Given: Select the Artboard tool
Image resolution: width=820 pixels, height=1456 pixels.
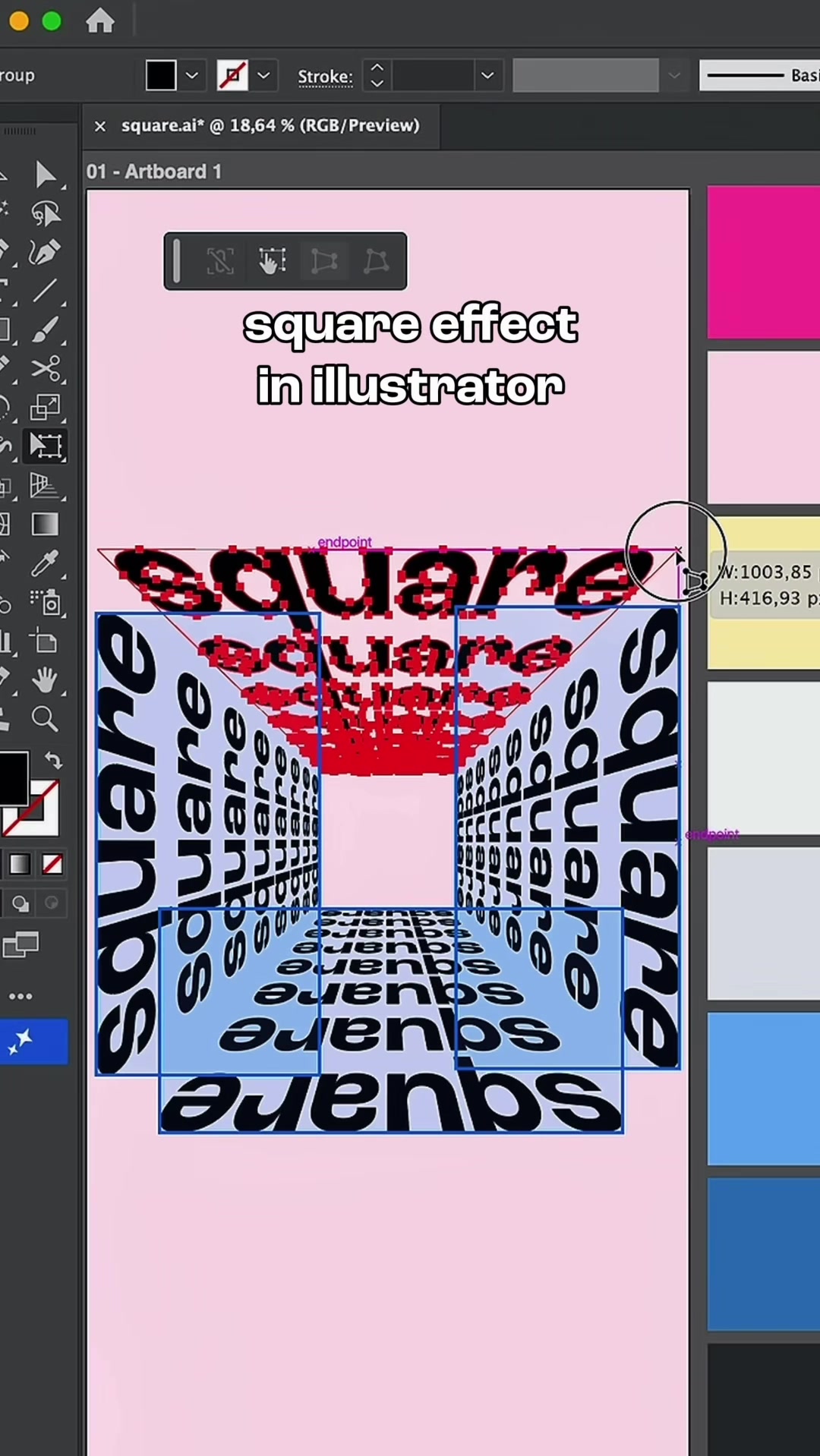Looking at the screenshot, I should tap(46, 642).
